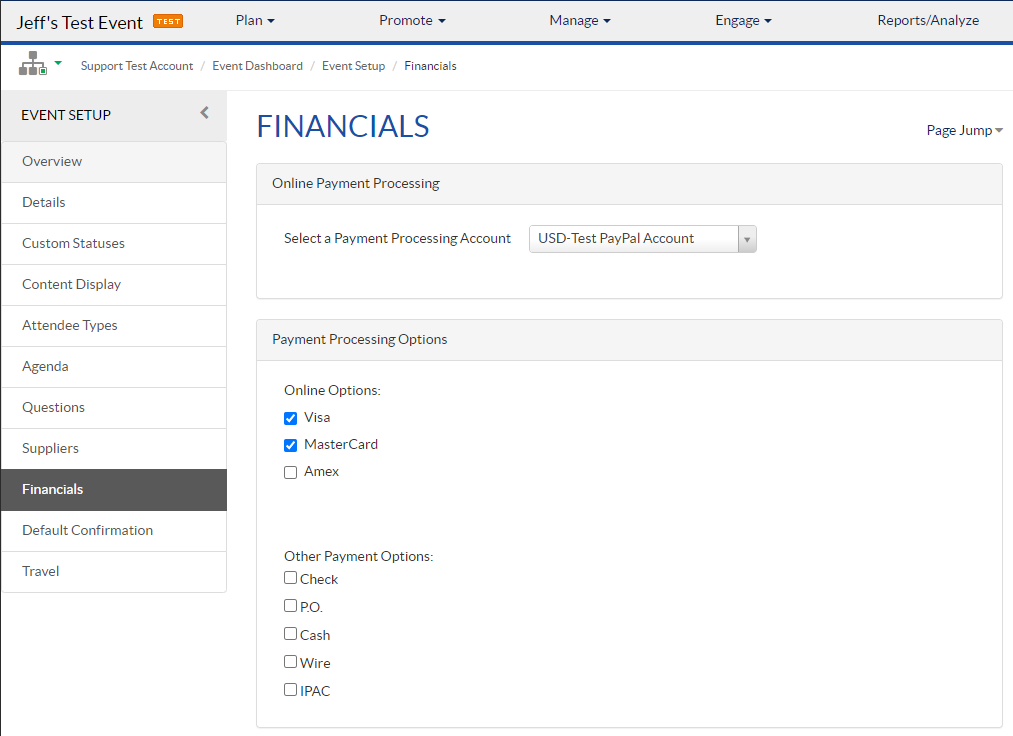Click the Support Test Account breadcrumb
This screenshot has height=736, width=1013.
137,66
